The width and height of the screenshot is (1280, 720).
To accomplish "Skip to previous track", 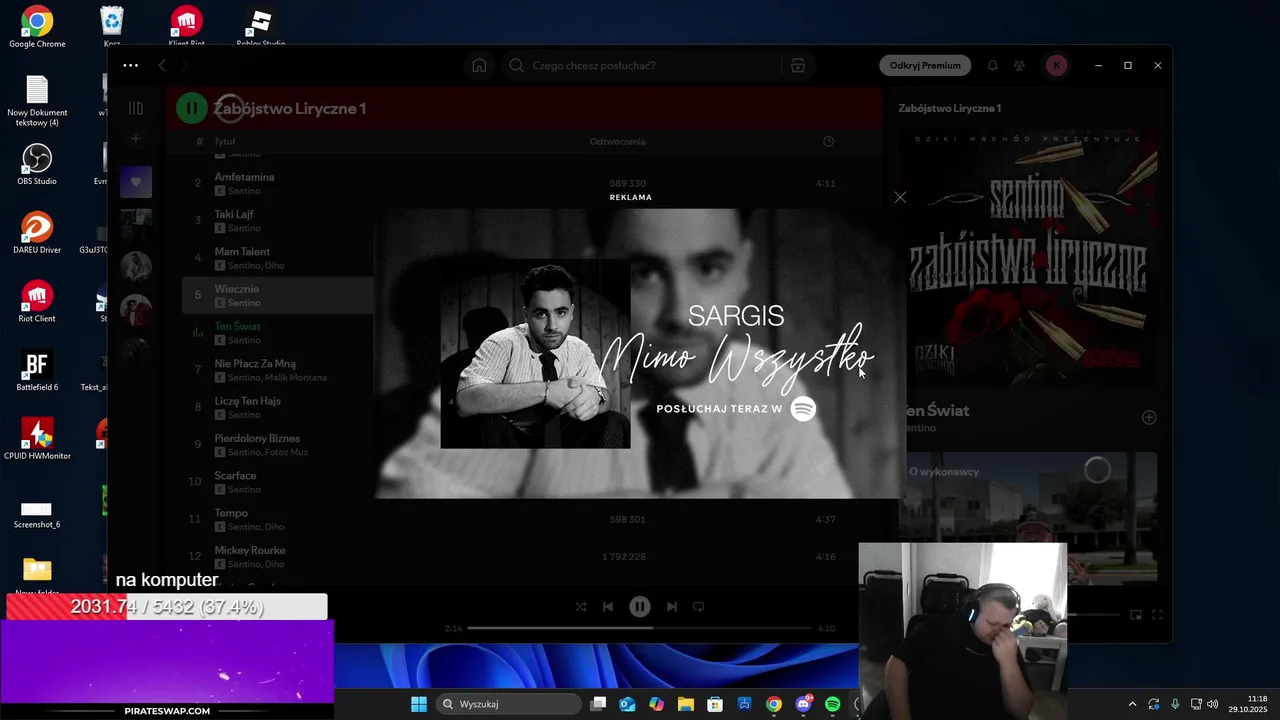I will click(608, 607).
